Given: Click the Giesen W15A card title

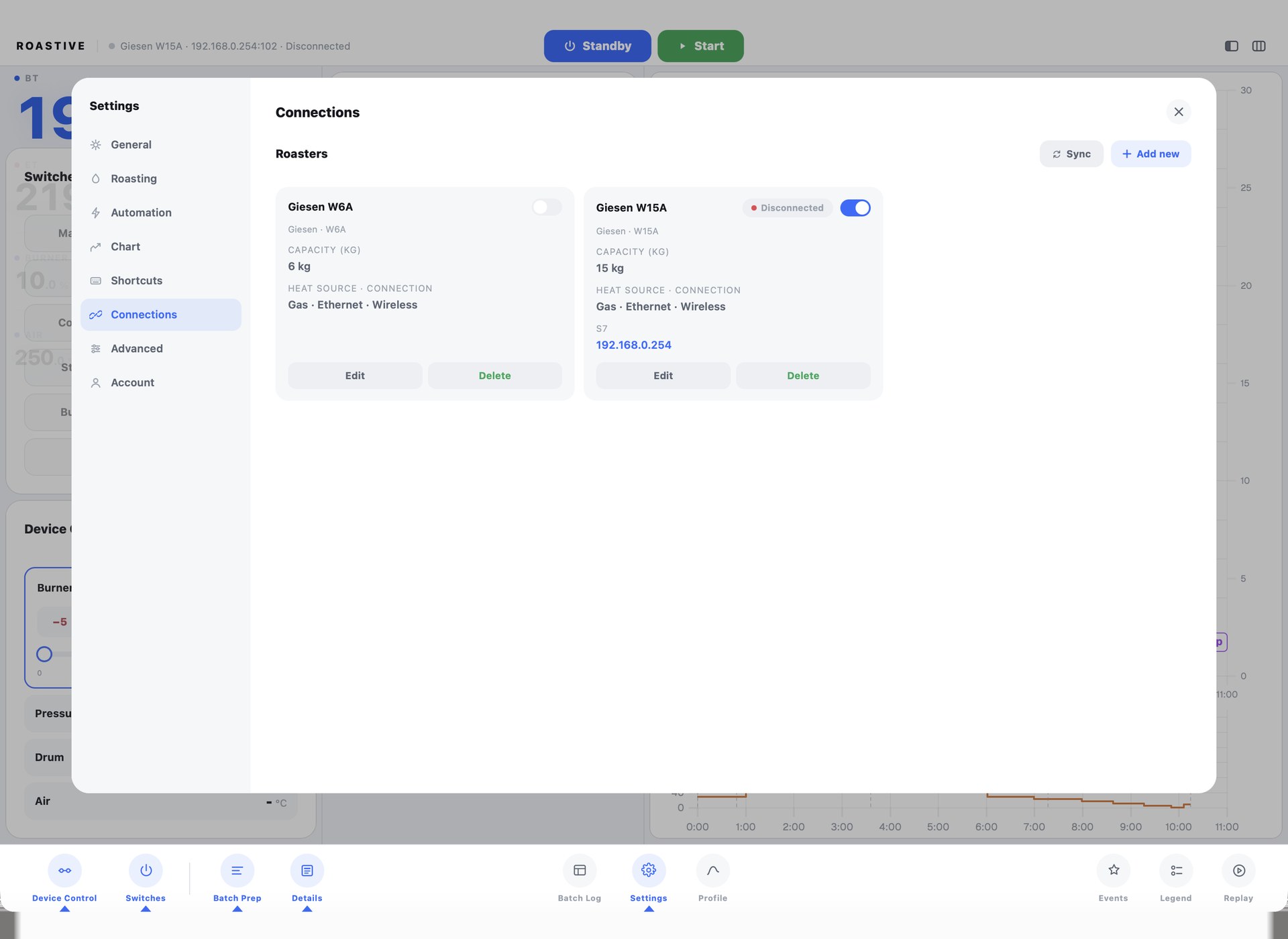Looking at the screenshot, I should [x=631, y=208].
